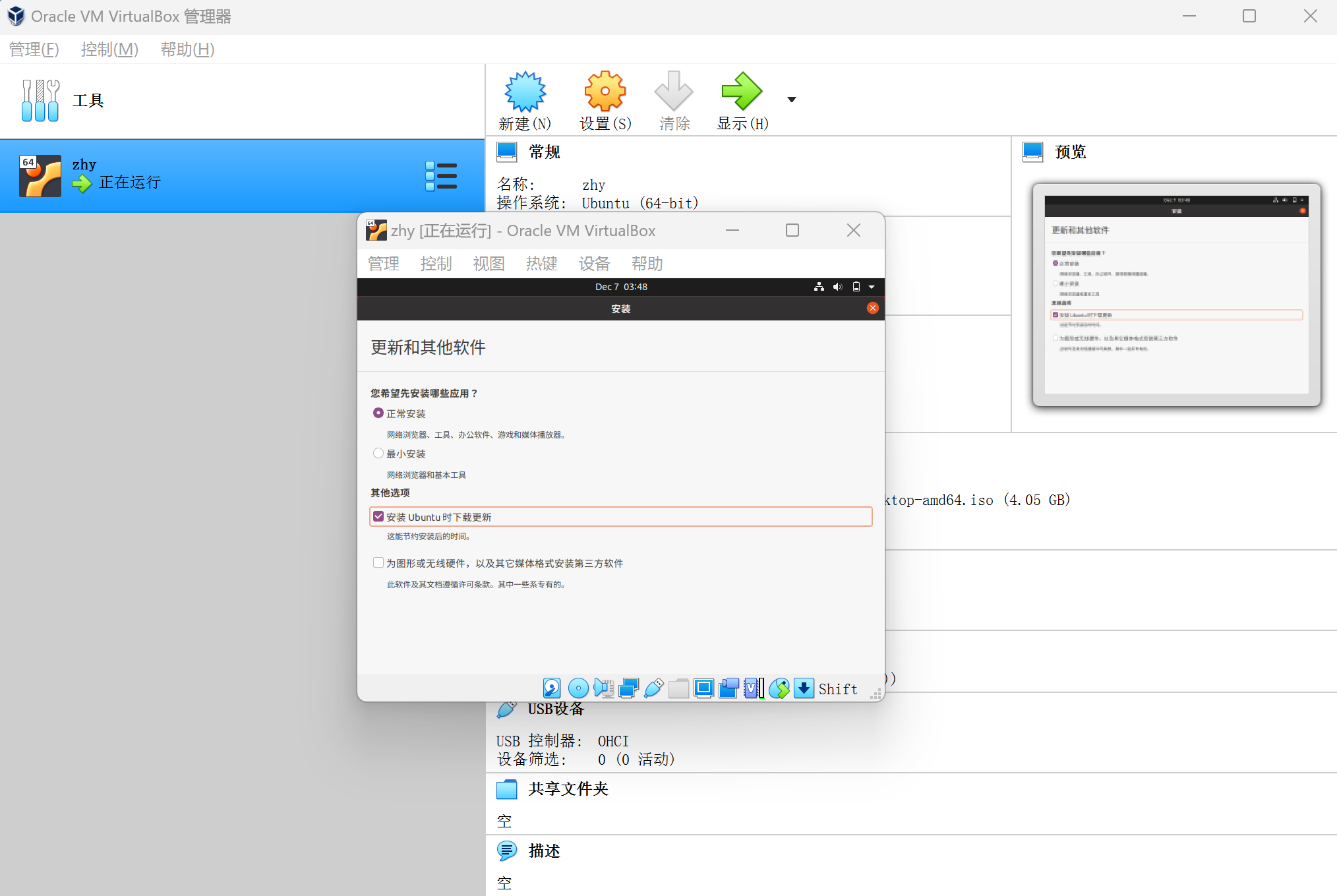Image resolution: width=1337 pixels, height=896 pixels.
Task: Click the Ubuntu volume speaker icon
Action: pos(837,287)
